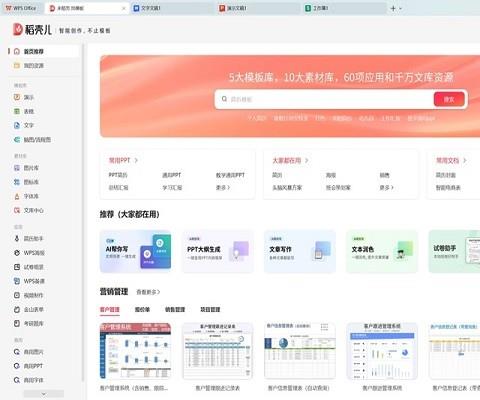Image resolution: width=480 pixels, height=400 pixels.
Task: Open 学习汇报 link
Action: 172,188
